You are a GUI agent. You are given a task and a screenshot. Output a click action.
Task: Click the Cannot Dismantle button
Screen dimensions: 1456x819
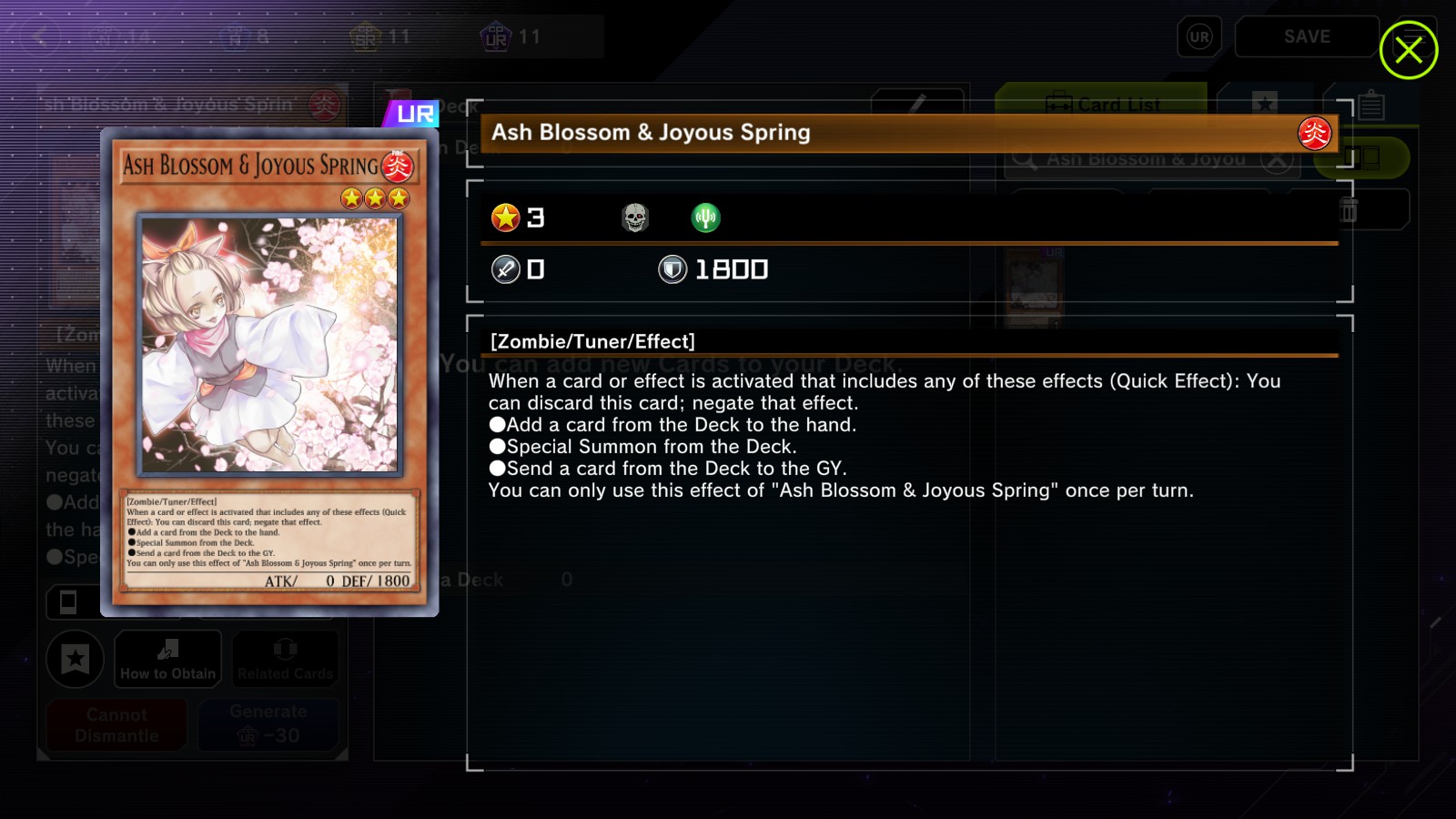[116, 724]
